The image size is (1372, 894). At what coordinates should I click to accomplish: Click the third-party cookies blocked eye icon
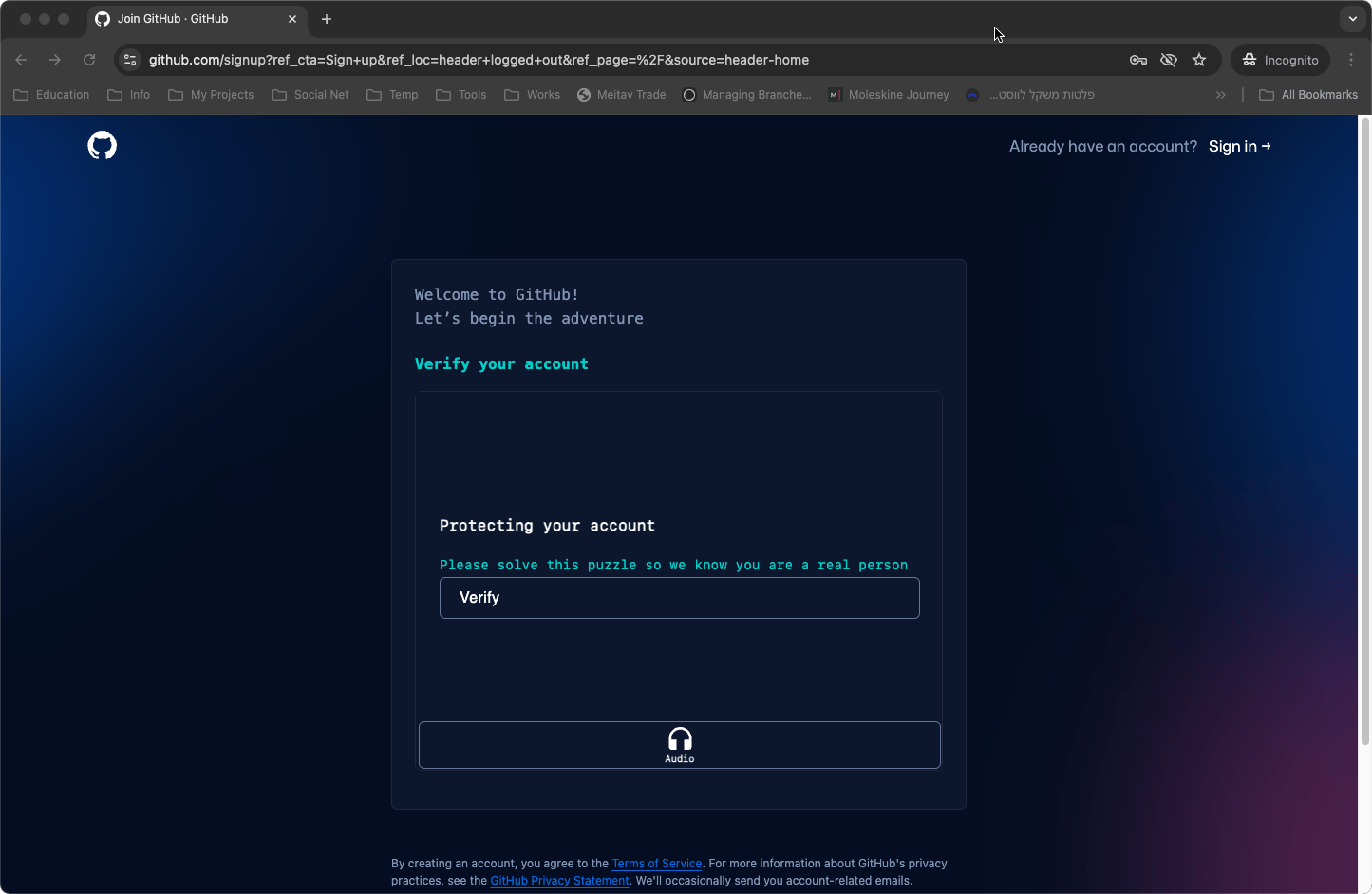pos(1169,60)
